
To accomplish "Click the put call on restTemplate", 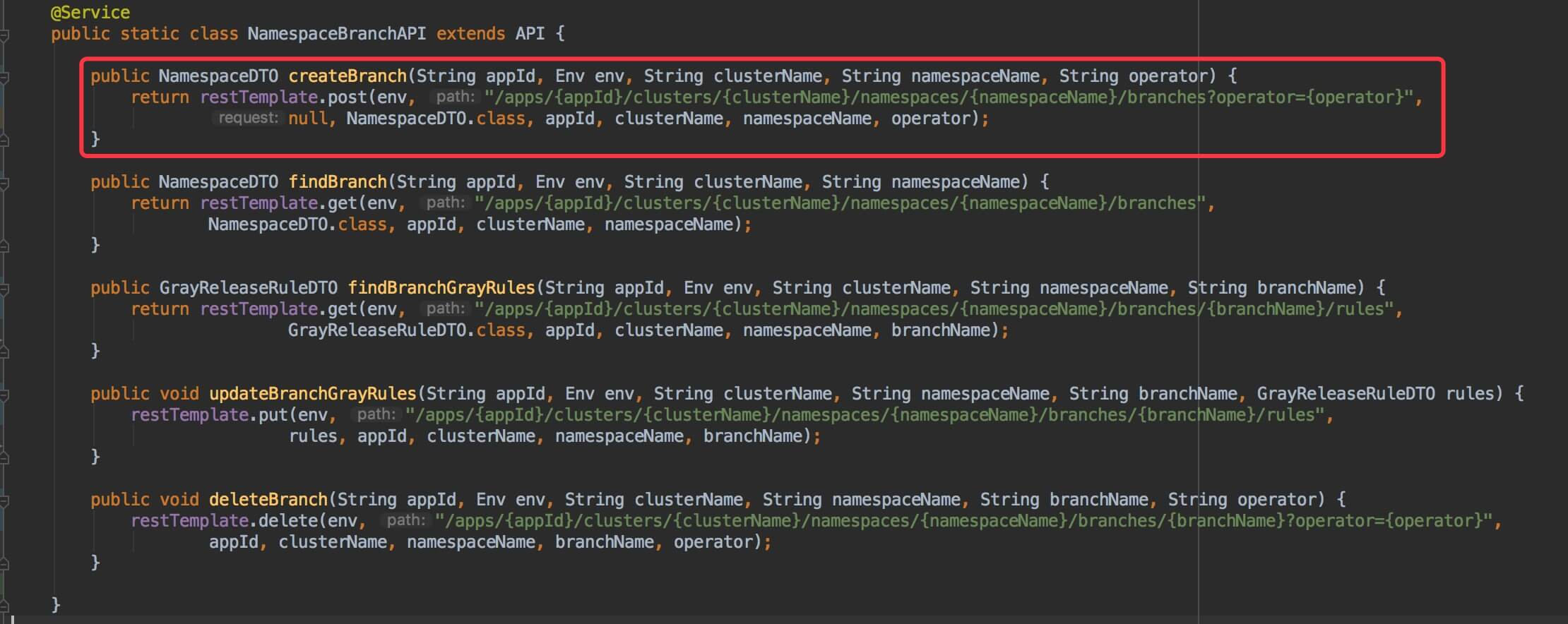I will click(x=273, y=415).
